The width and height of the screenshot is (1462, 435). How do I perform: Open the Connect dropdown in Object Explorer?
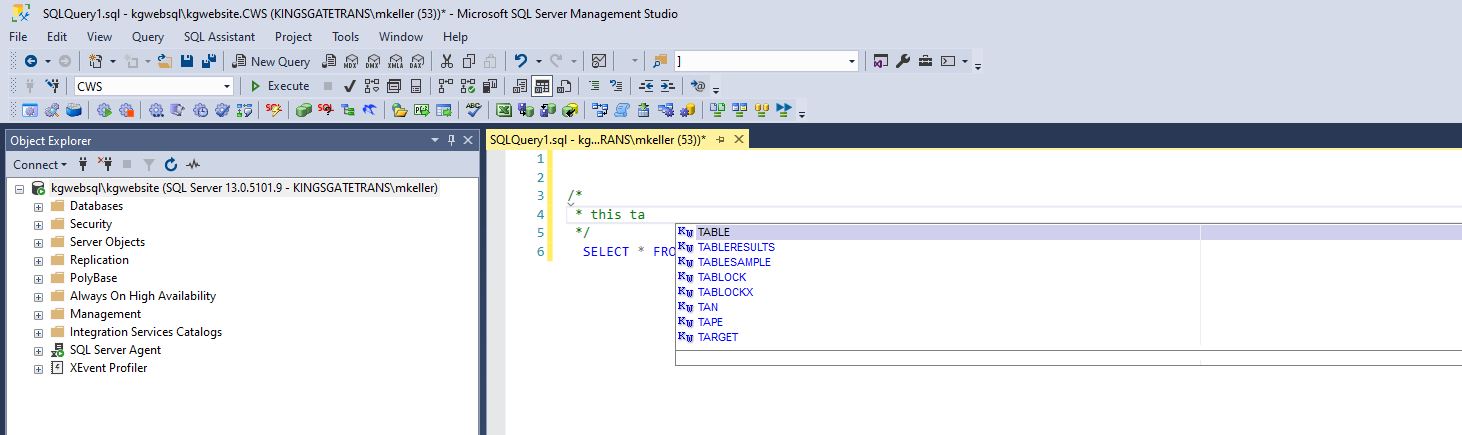[40, 164]
